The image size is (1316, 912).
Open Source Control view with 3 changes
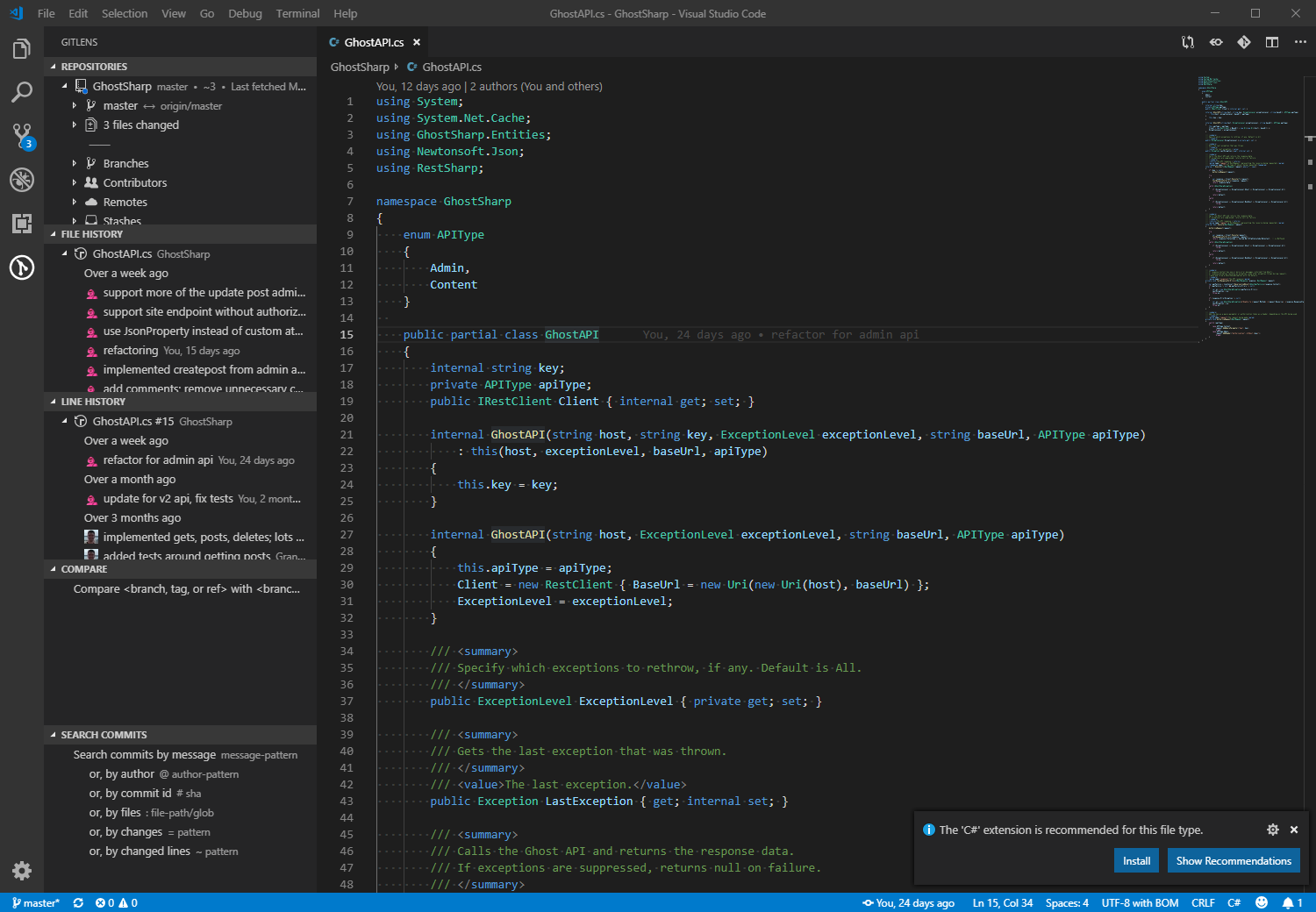(22, 136)
